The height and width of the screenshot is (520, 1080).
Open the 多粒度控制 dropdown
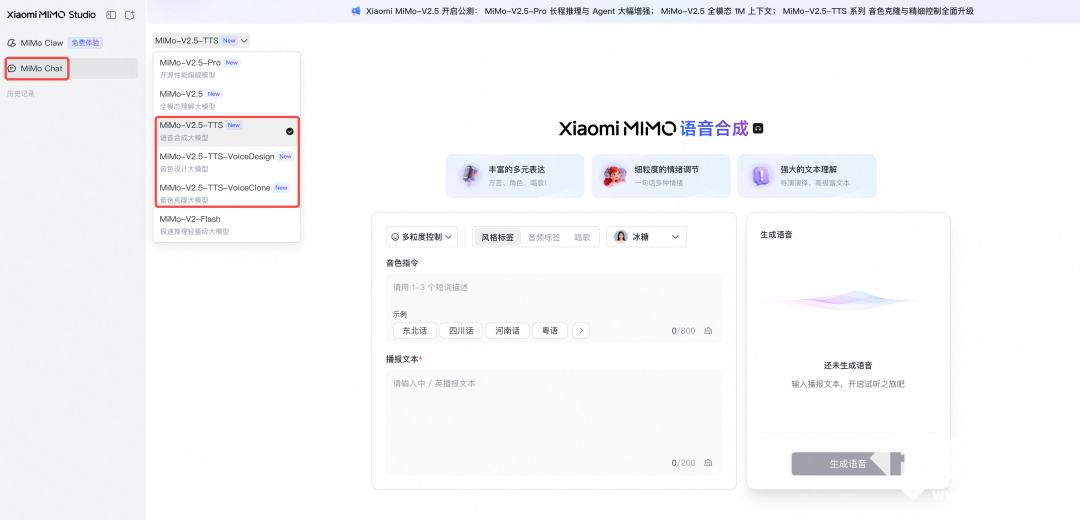[x=422, y=237]
